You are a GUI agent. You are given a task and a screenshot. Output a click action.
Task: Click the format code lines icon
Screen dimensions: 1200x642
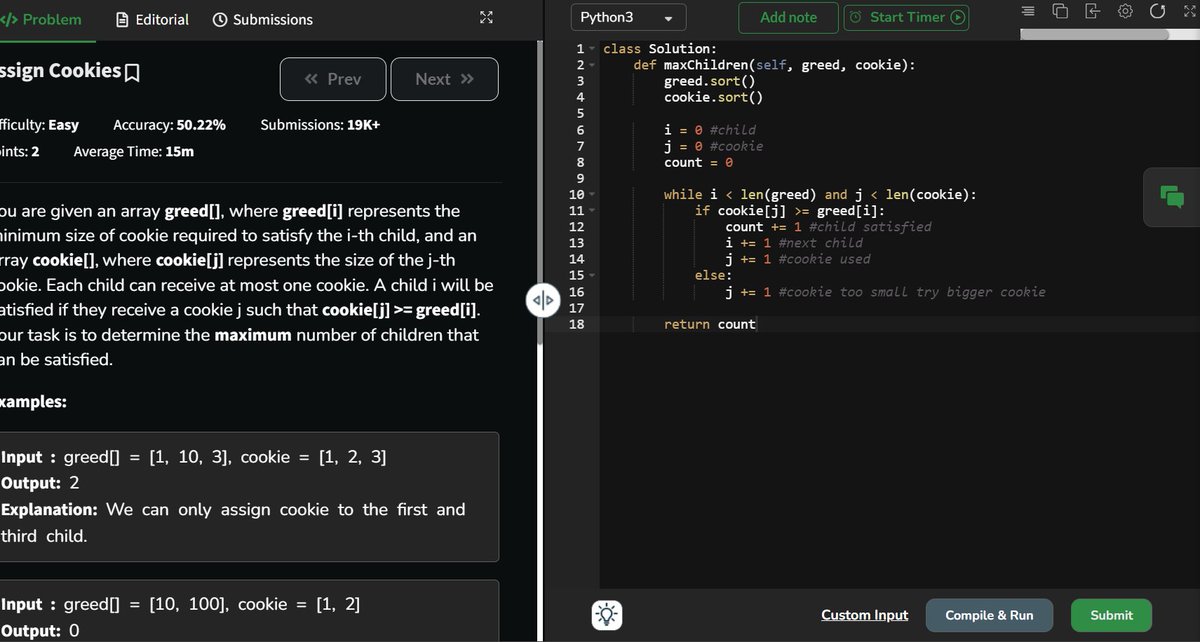[1028, 11]
